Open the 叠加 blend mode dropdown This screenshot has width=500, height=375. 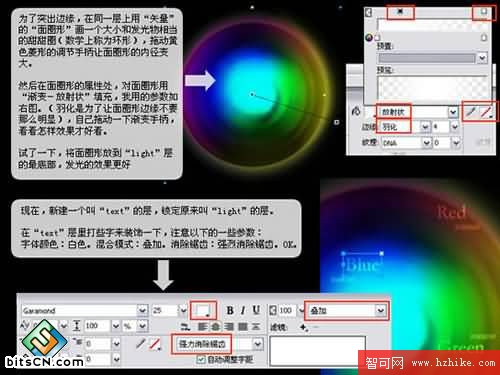pos(346,311)
